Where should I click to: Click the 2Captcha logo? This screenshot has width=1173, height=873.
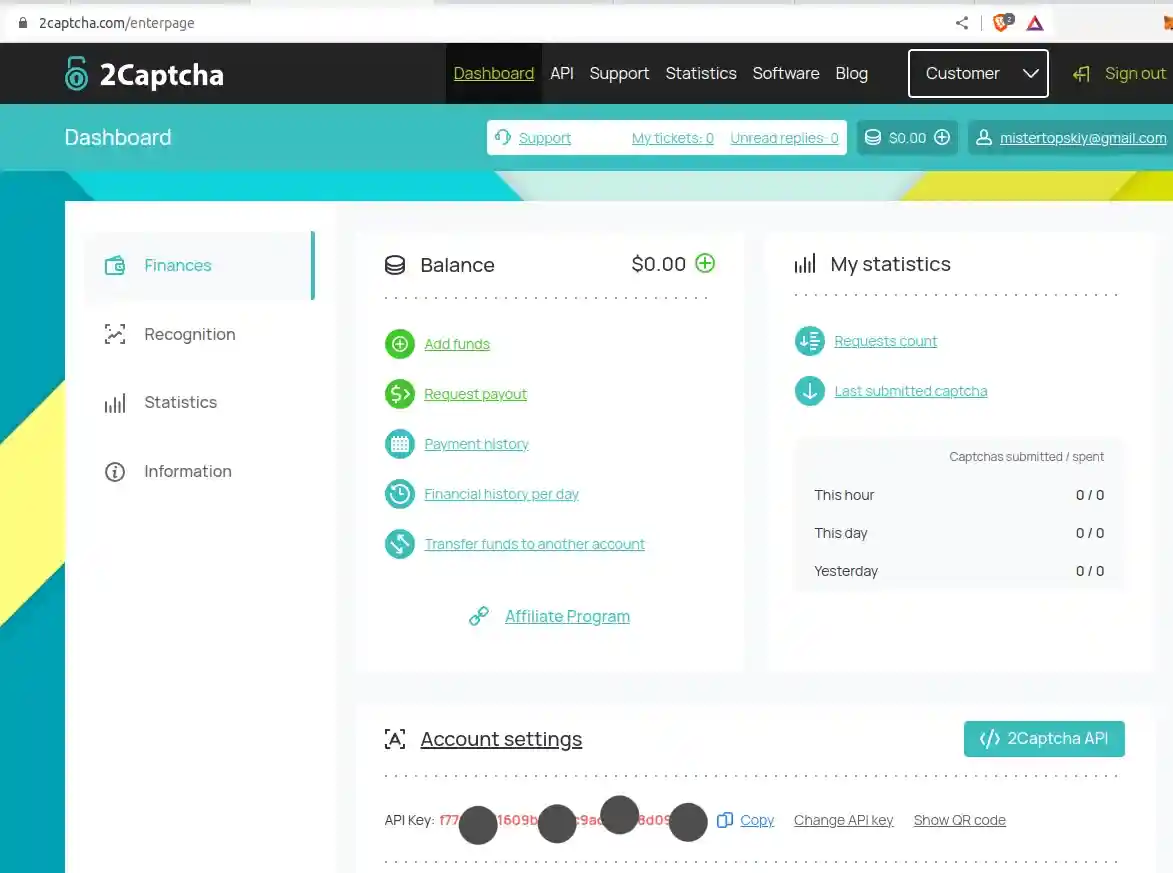click(x=142, y=73)
